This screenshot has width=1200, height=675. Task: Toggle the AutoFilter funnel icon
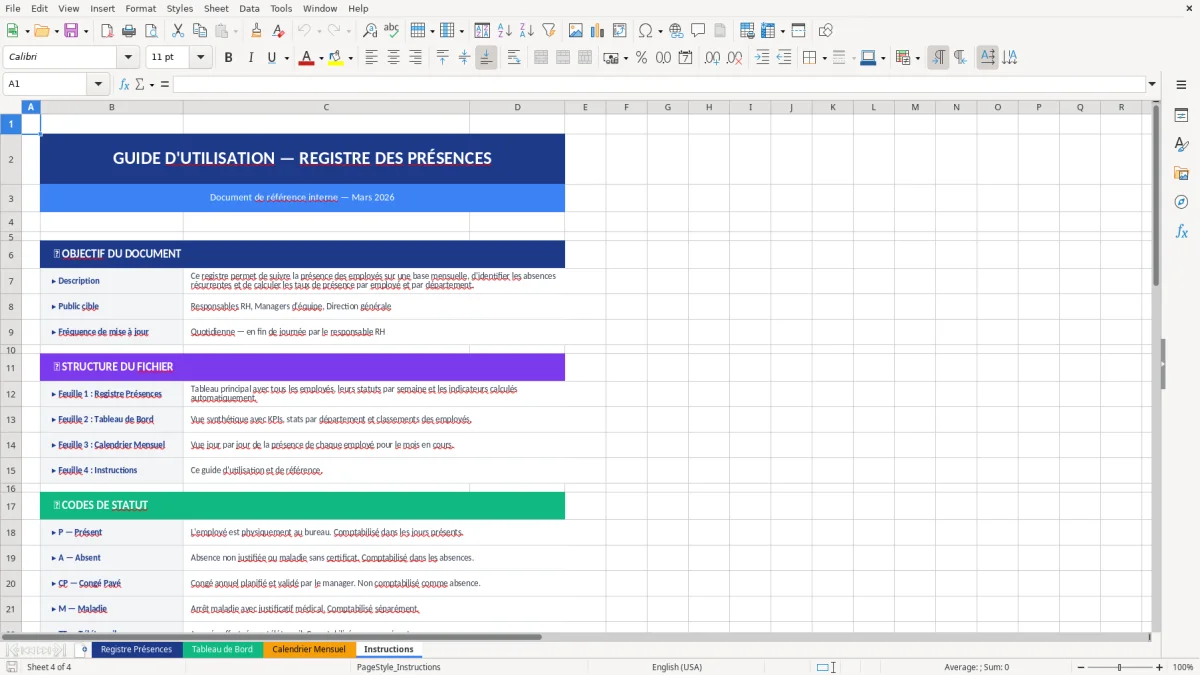[x=548, y=31]
